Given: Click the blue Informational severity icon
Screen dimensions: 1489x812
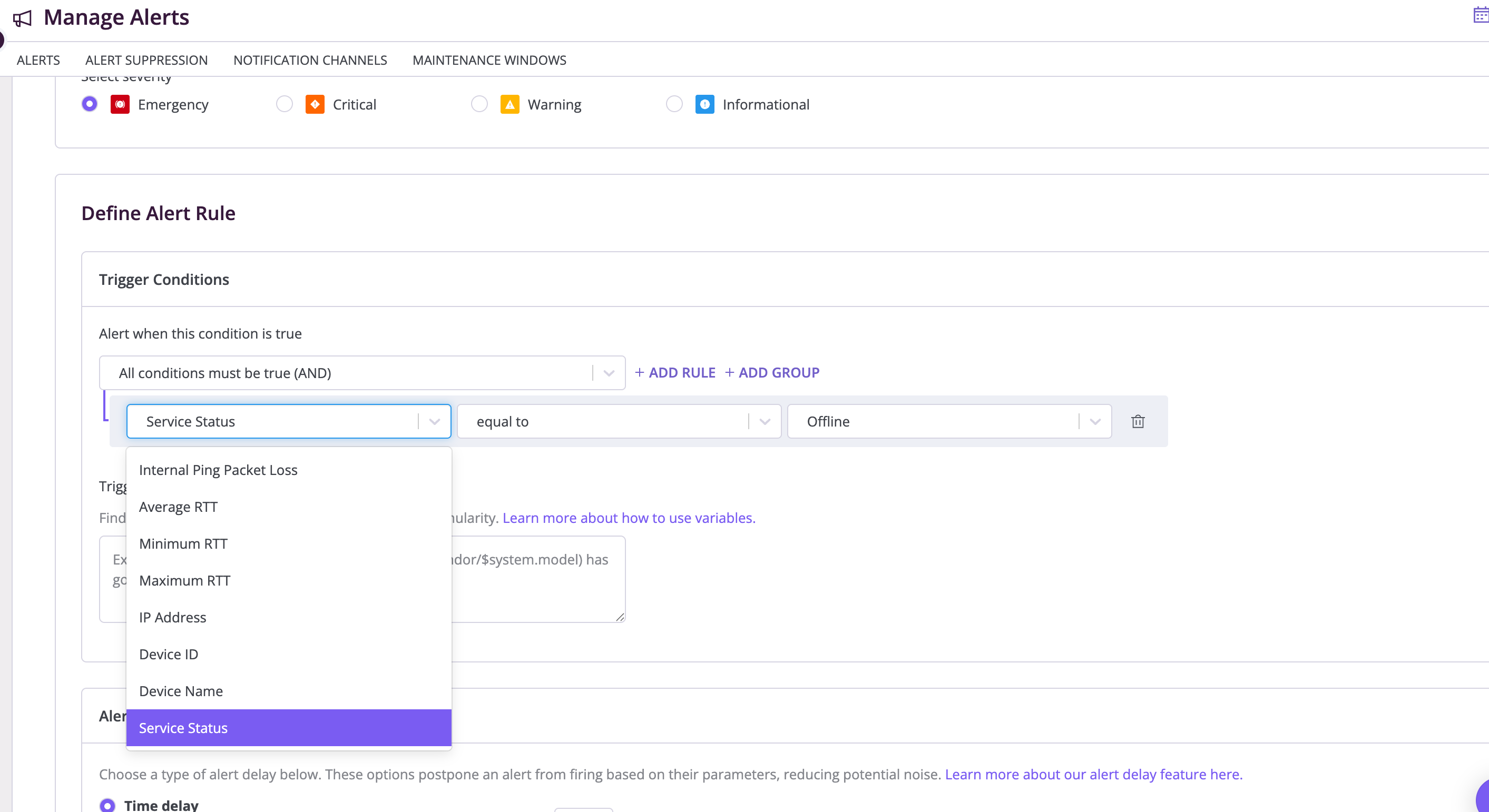Looking at the screenshot, I should point(704,105).
